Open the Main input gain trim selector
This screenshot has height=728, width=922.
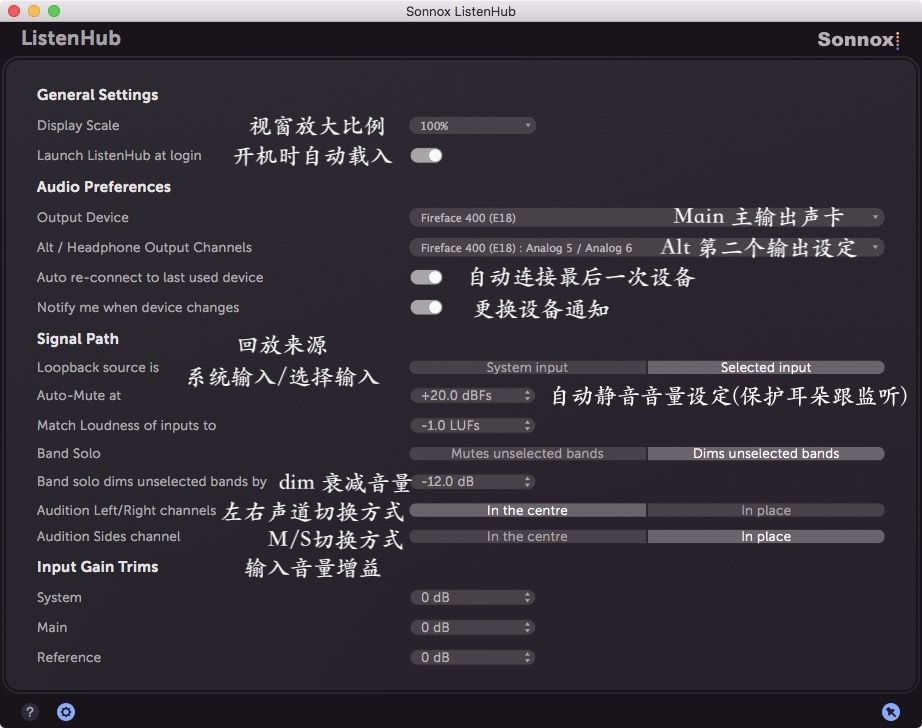[x=473, y=627]
